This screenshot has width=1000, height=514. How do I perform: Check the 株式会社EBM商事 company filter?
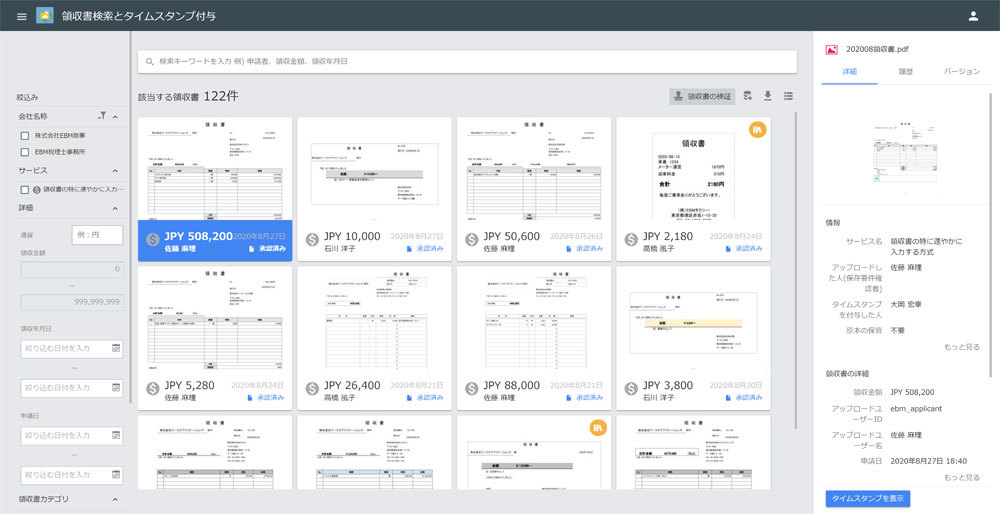pos(25,136)
